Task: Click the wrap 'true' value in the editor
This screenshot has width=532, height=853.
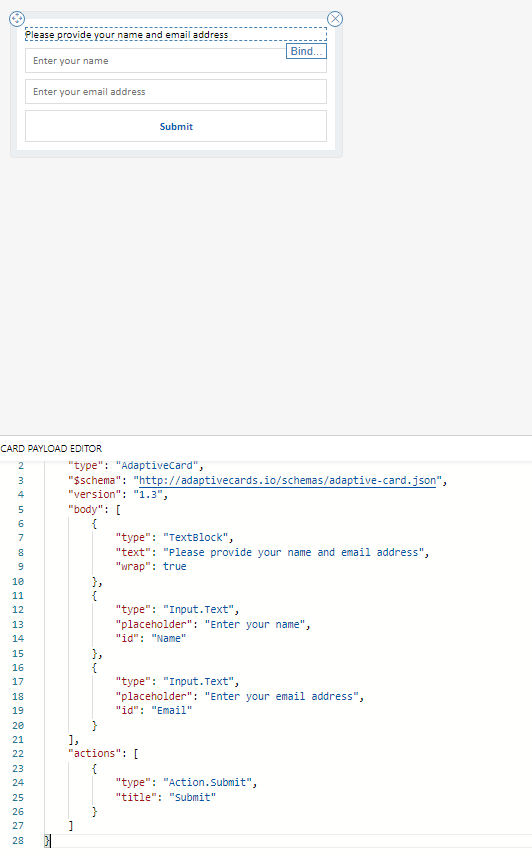Action: coord(175,566)
